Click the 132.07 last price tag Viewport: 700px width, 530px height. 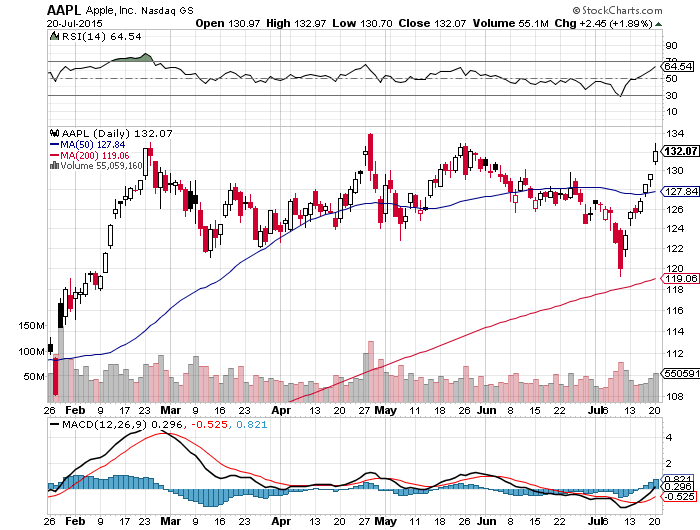[680, 151]
